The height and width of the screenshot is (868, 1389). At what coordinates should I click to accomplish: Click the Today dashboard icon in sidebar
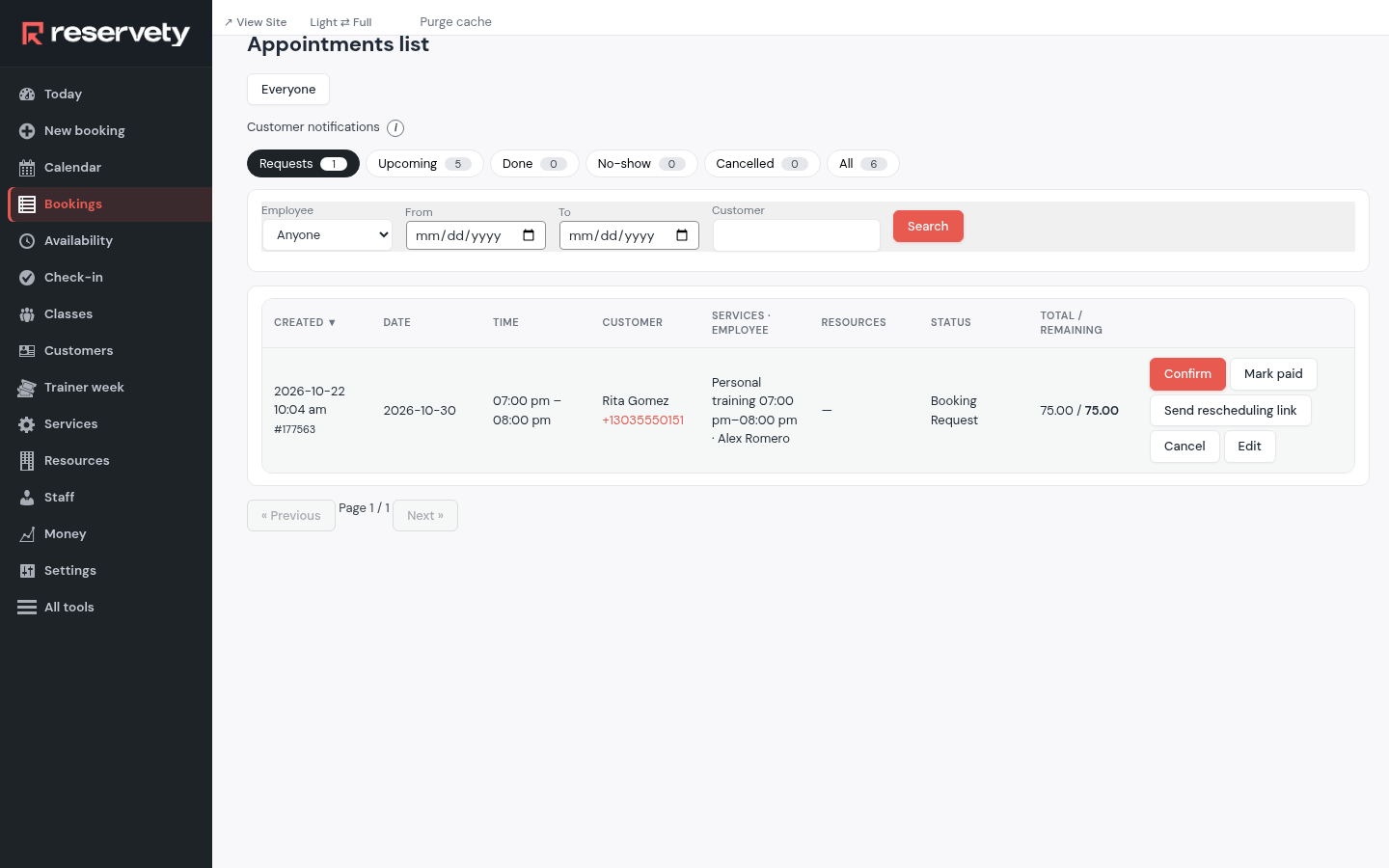(x=27, y=95)
